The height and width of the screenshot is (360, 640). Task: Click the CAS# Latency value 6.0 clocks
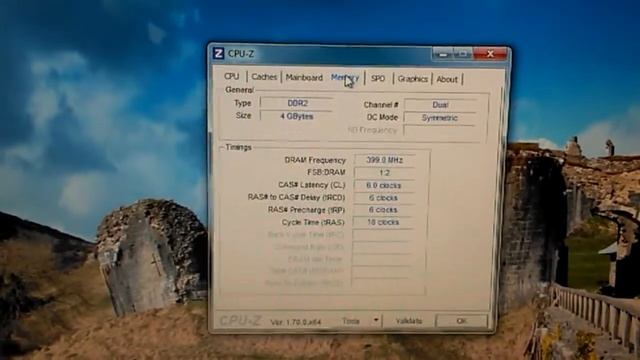[384, 185]
